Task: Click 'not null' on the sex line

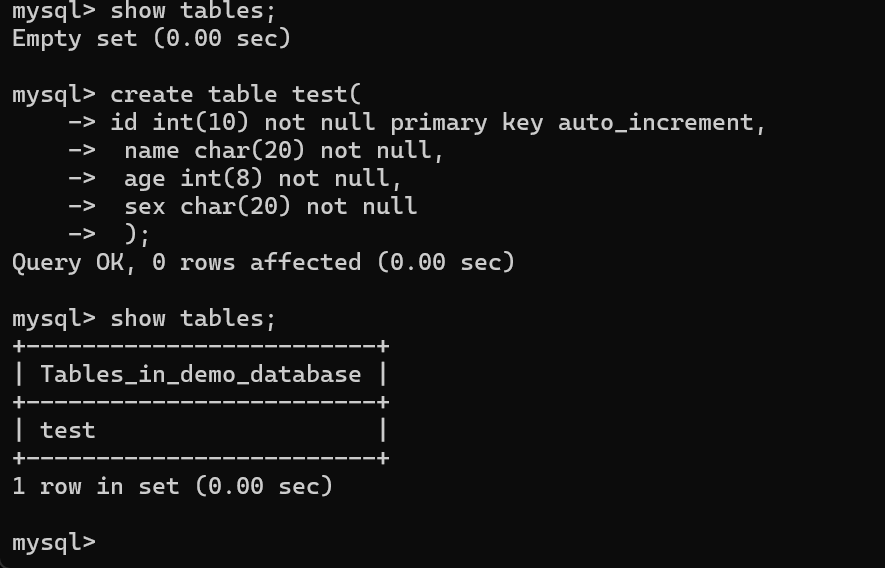Action: [361, 207]
